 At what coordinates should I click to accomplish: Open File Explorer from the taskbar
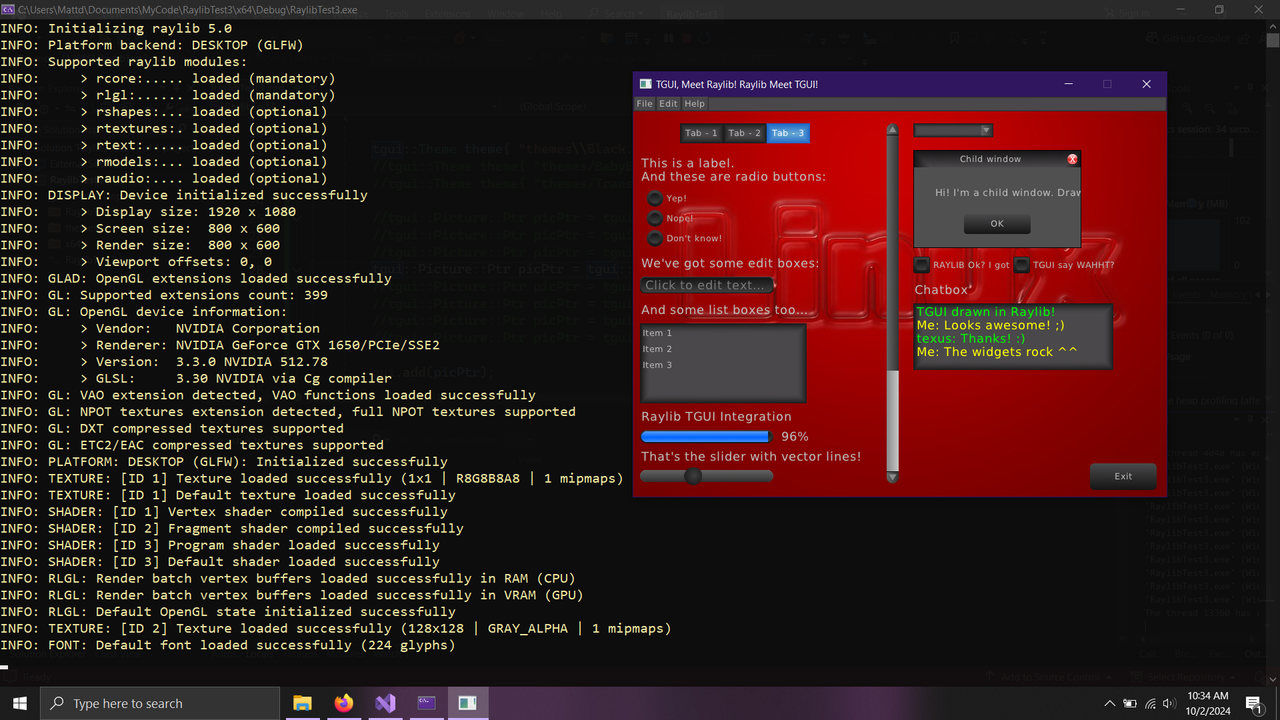pyautogui.click(x=302, y=703)
